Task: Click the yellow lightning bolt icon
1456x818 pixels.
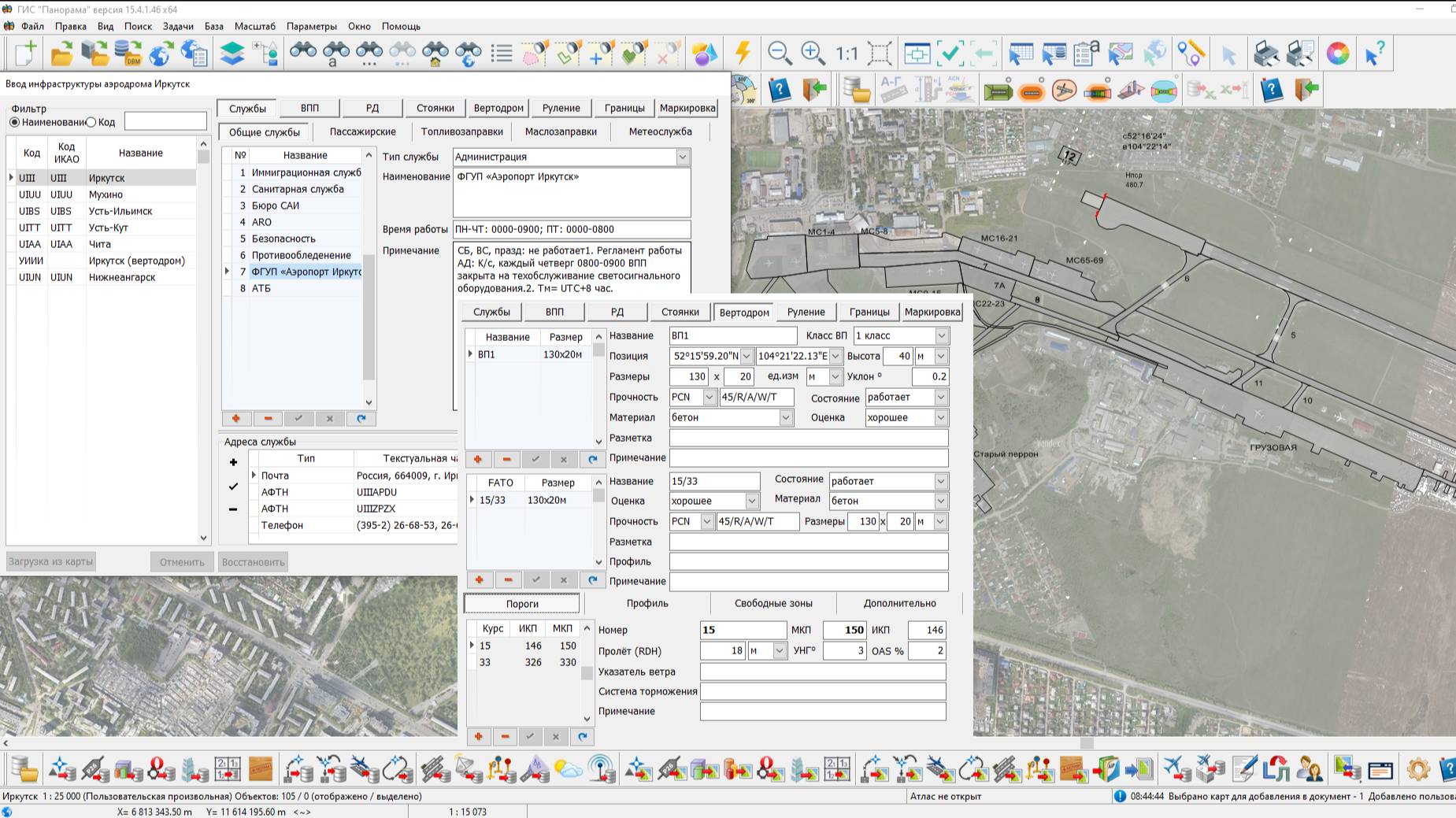Action: pyautogui.click(x=742, y=54)
